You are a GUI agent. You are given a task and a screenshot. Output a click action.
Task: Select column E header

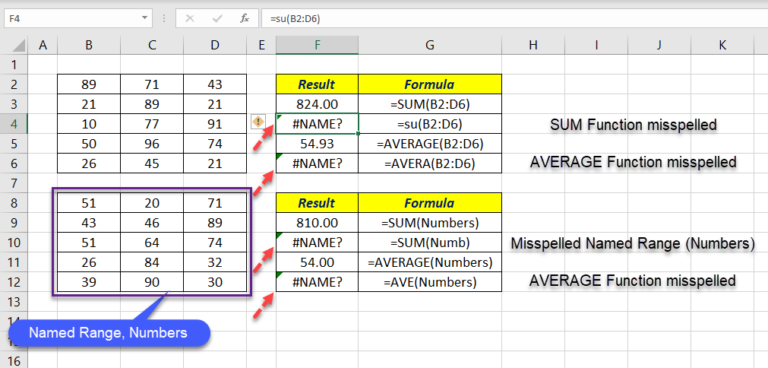point(261,45)
